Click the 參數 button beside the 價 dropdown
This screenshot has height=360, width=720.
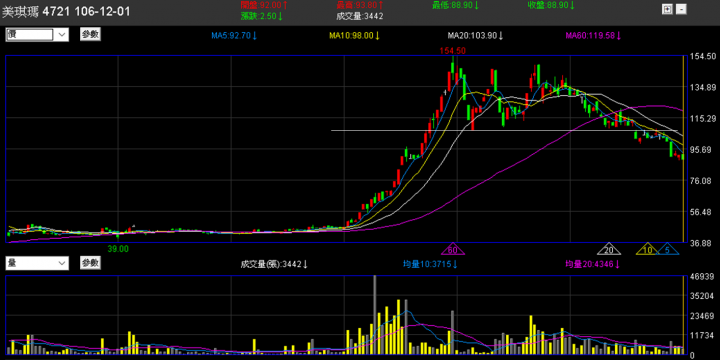click(90, 34)
